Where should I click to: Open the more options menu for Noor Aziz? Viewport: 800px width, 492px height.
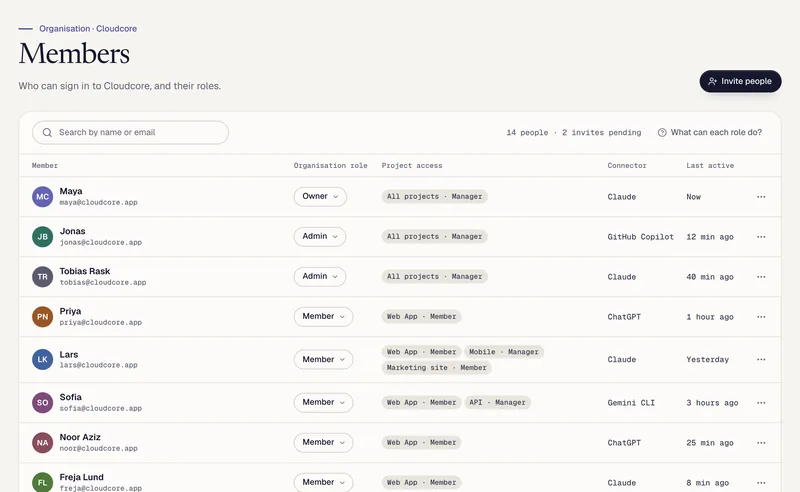[x=761, y=442]
